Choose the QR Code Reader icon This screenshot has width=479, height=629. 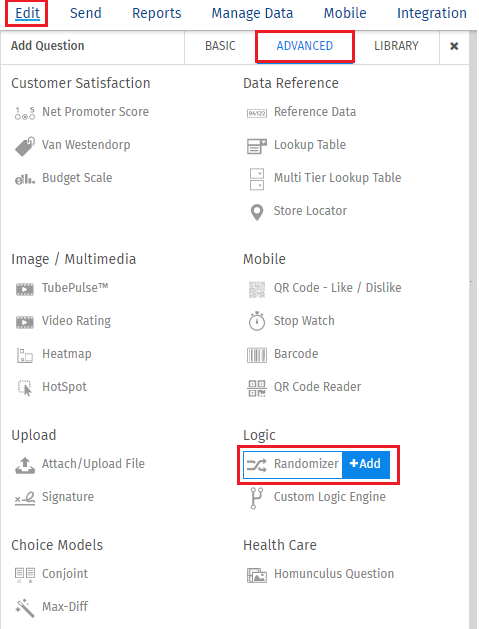point(257,388)
